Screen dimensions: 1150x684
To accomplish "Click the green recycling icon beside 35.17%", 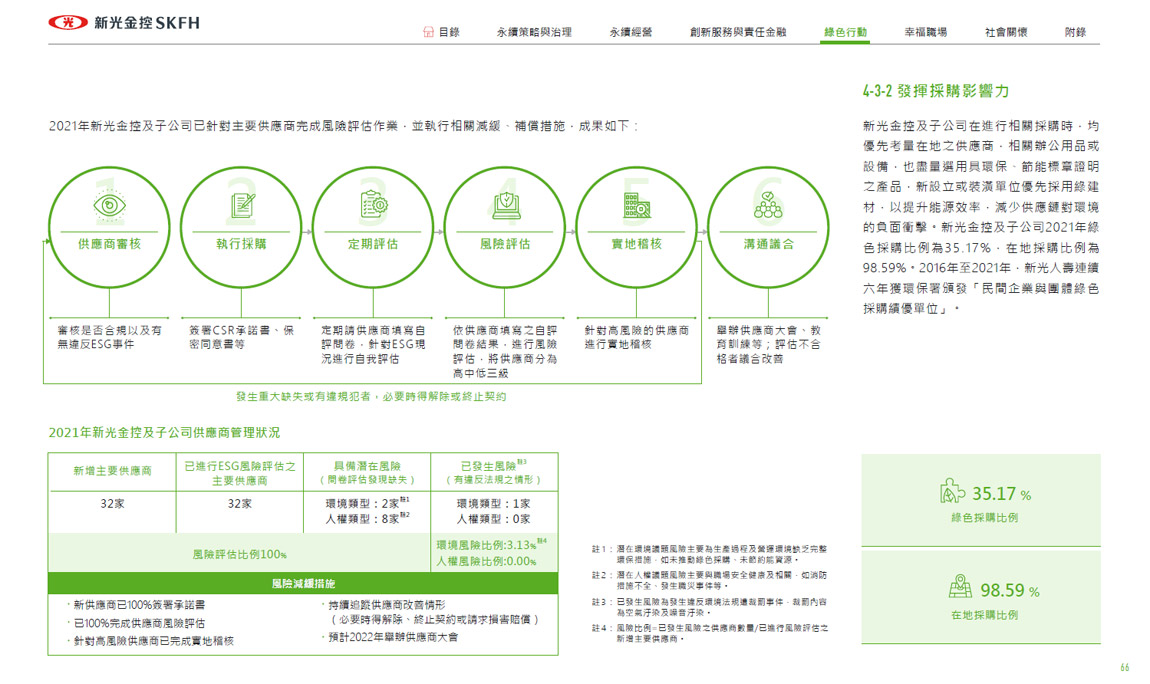I will 952,493.
